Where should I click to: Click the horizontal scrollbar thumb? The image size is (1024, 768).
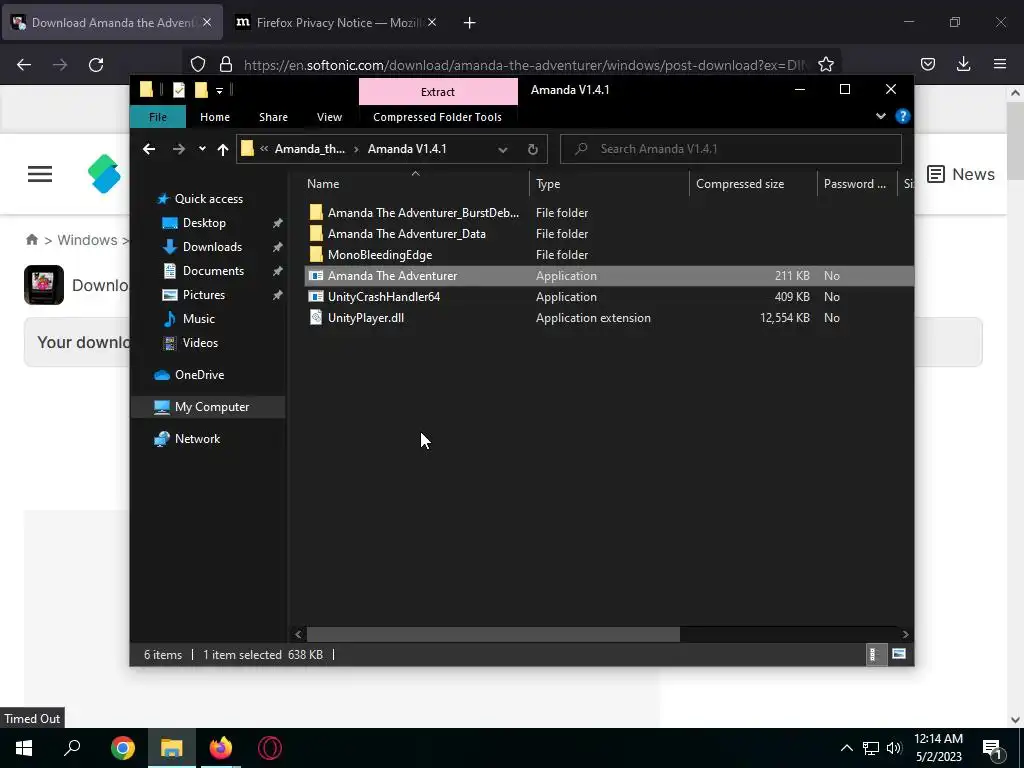coord(493,634)
